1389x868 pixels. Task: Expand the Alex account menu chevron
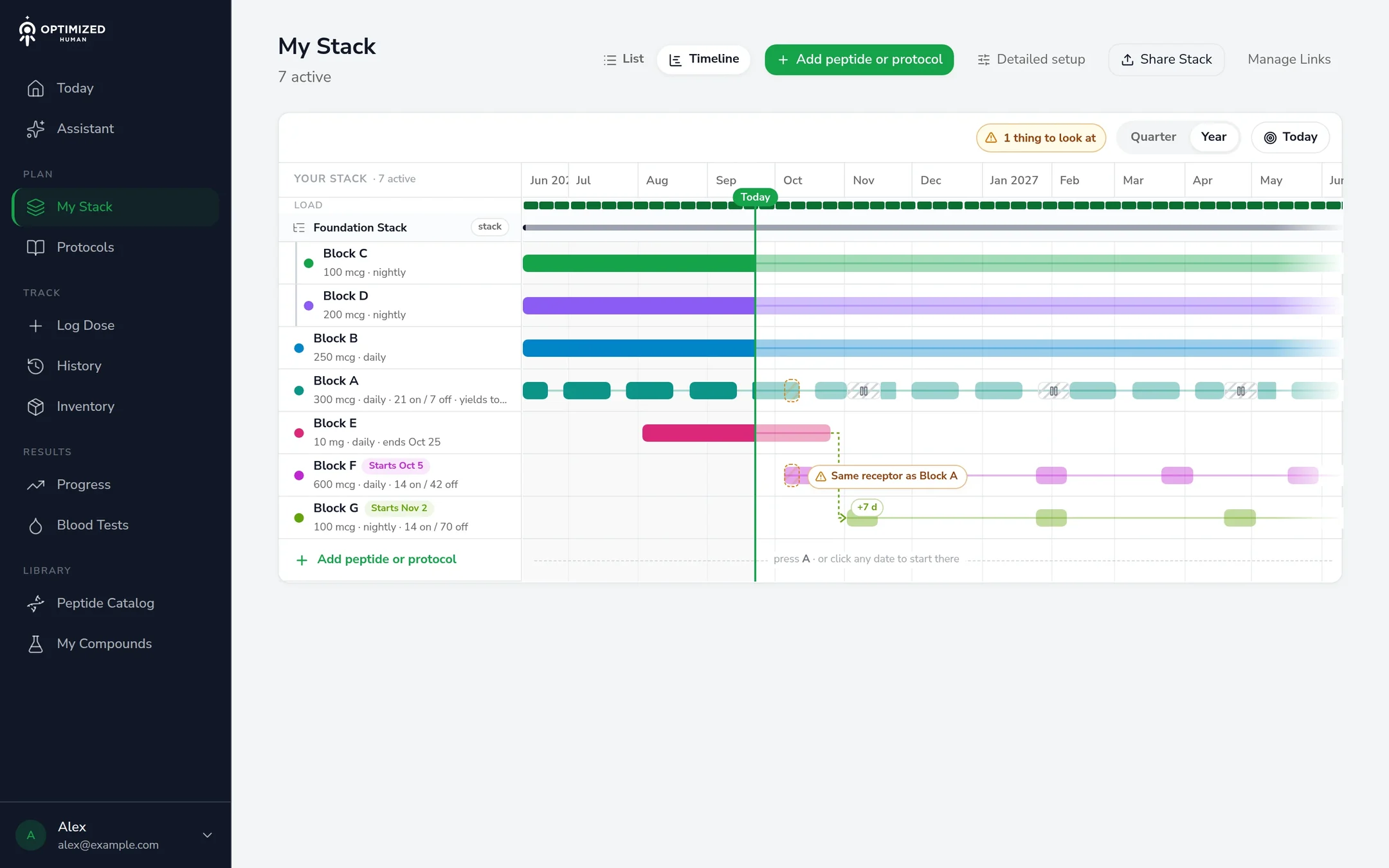pos(207,835)
